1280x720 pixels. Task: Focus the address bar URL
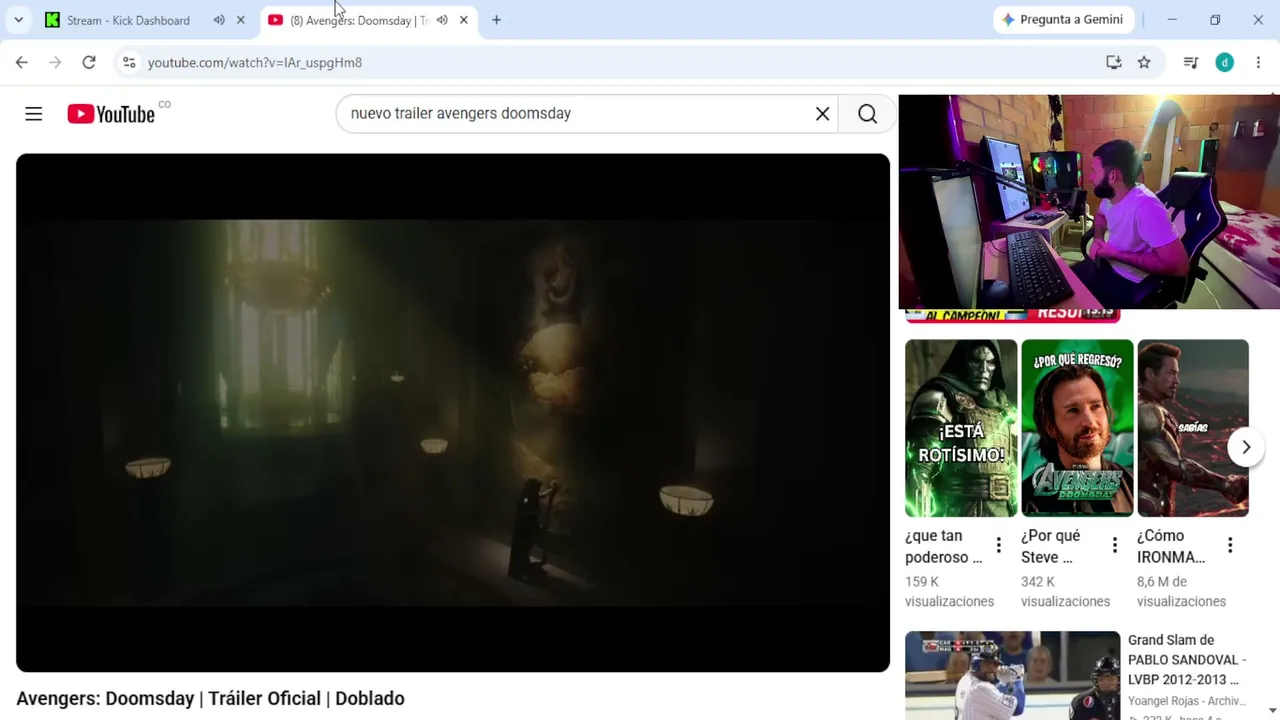click(255, 62)
